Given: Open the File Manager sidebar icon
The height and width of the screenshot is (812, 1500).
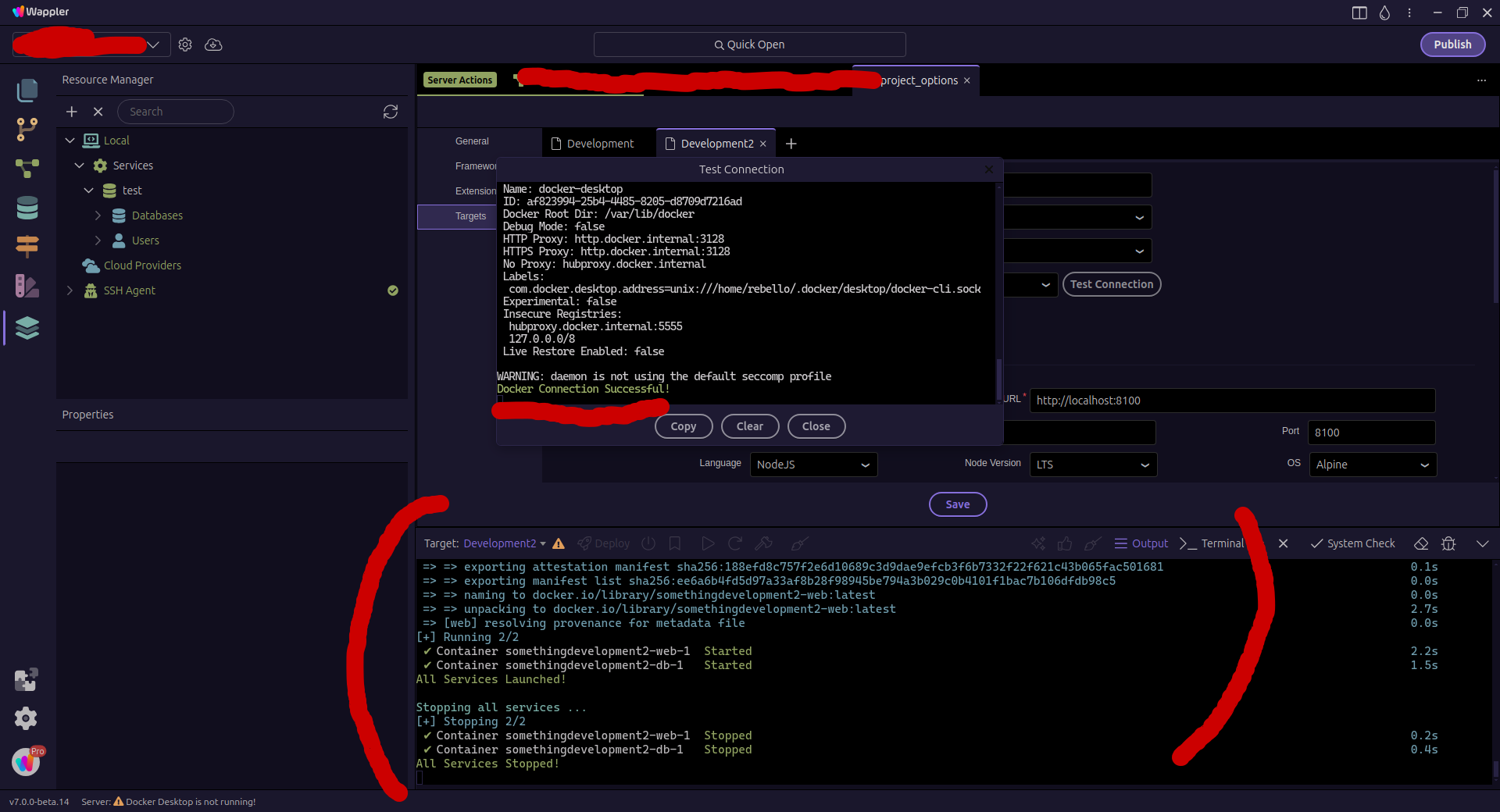Looking at the screenshot, I should coord(27,91).
